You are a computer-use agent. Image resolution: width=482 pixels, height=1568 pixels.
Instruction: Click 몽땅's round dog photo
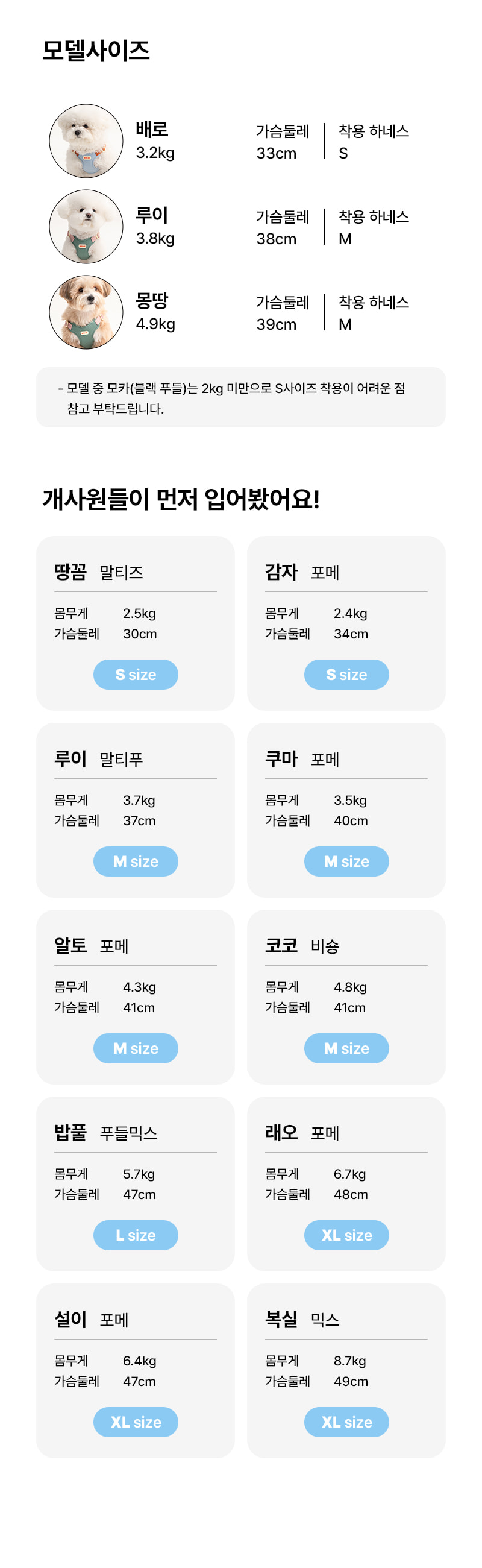click(x=86, y=312)
